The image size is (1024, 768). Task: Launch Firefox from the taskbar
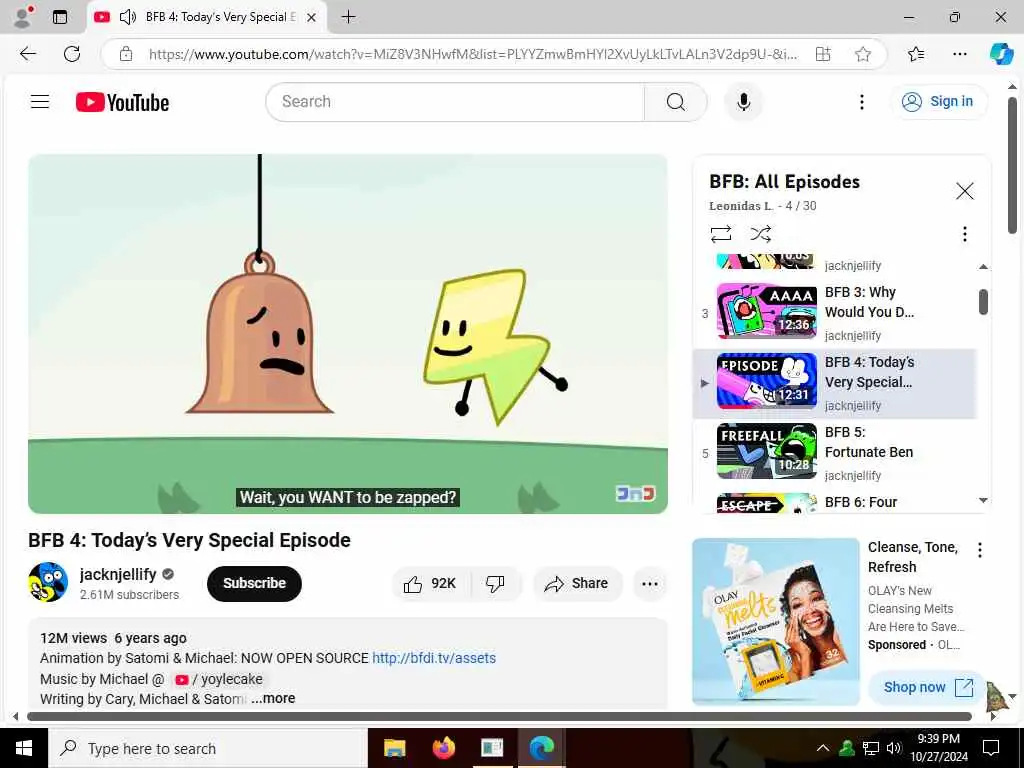click(443, 748)
